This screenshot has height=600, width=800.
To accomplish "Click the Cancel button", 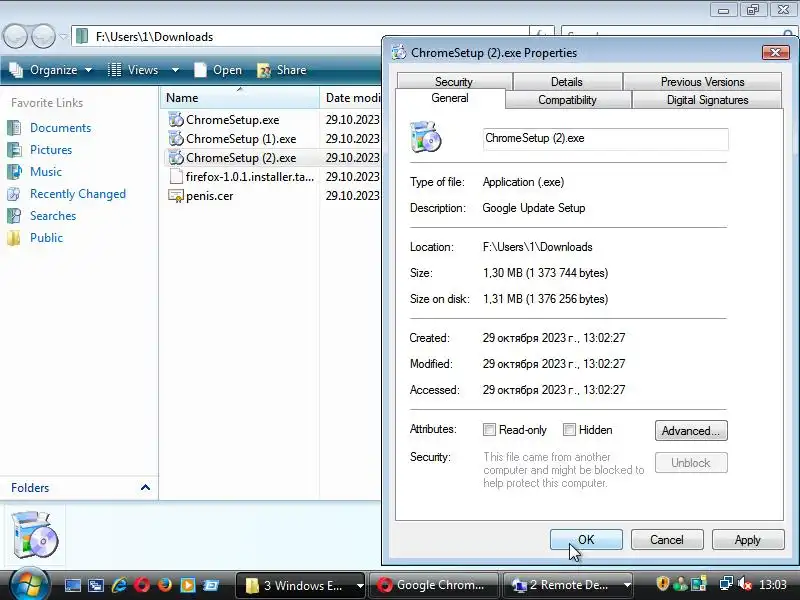I will (x=667, y=539).
